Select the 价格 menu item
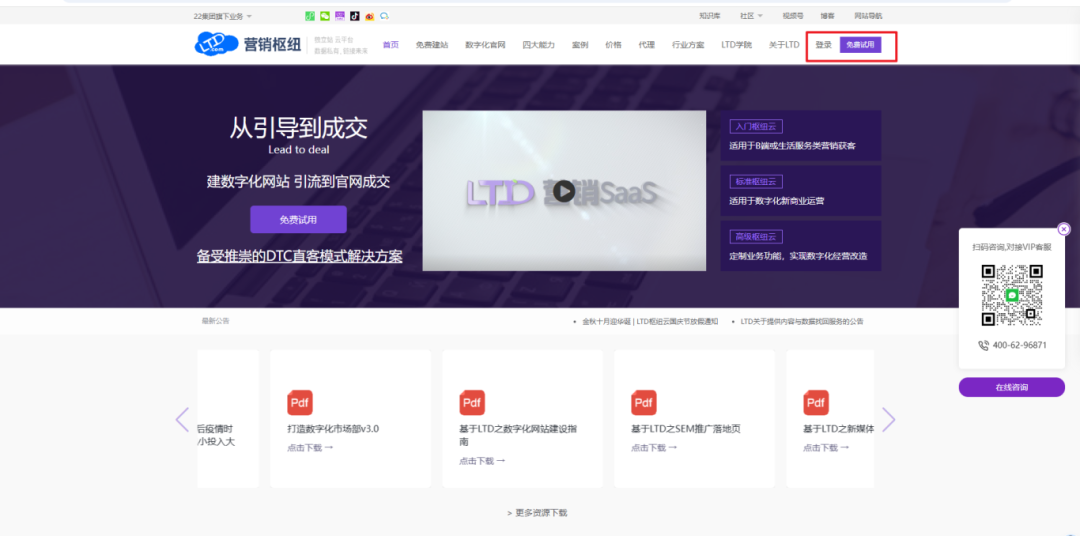The width and height of the screenshot is (1080, 536). coord(613,45)
